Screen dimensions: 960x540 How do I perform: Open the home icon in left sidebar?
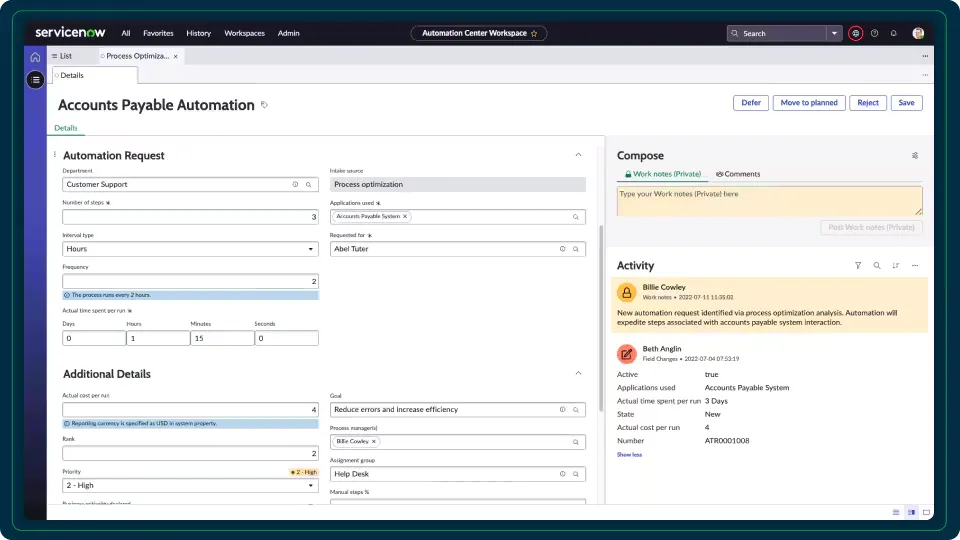click(x=35, y=57)
